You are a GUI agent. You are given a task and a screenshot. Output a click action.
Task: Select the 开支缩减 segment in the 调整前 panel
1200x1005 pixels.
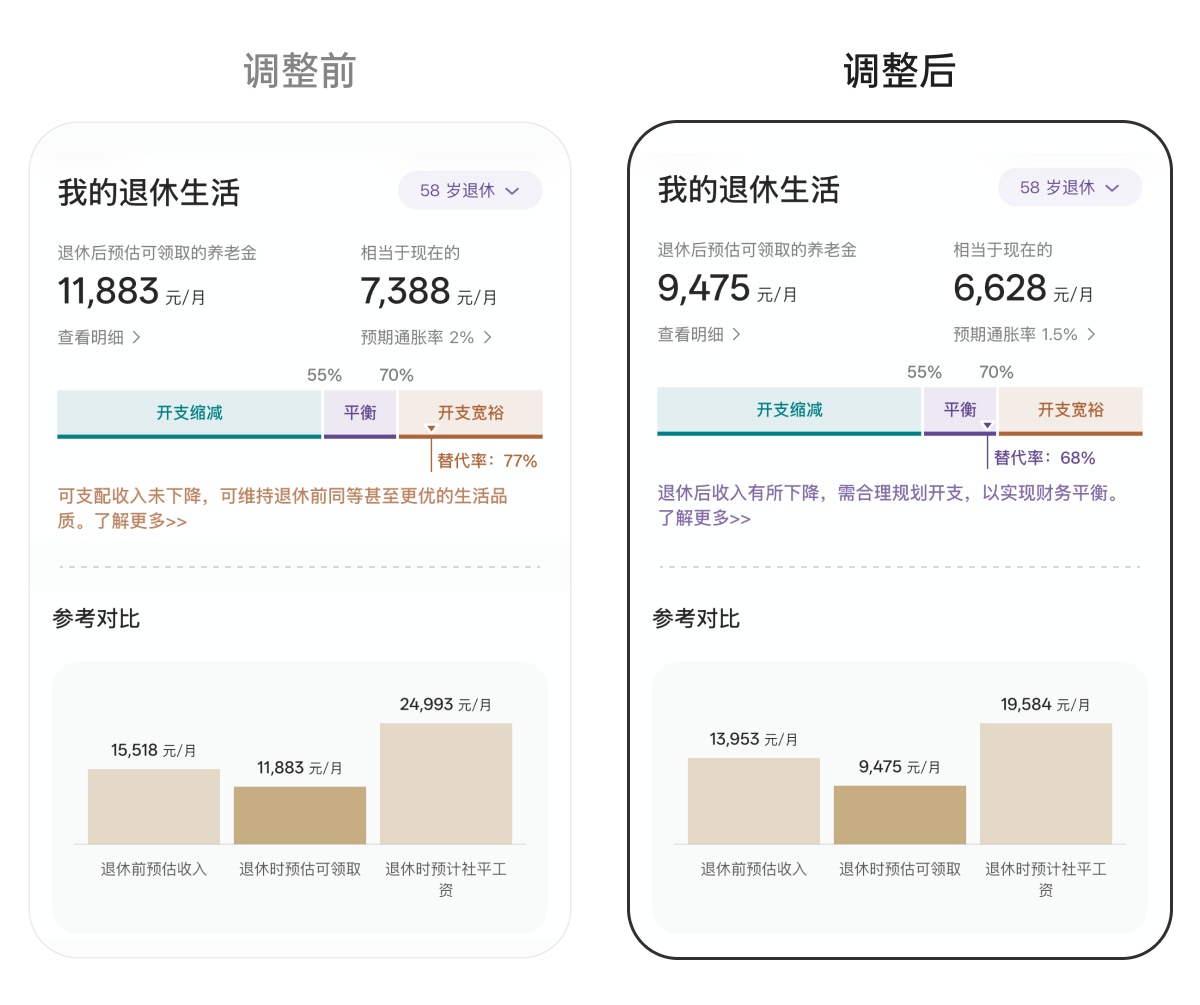pos(189,413)
